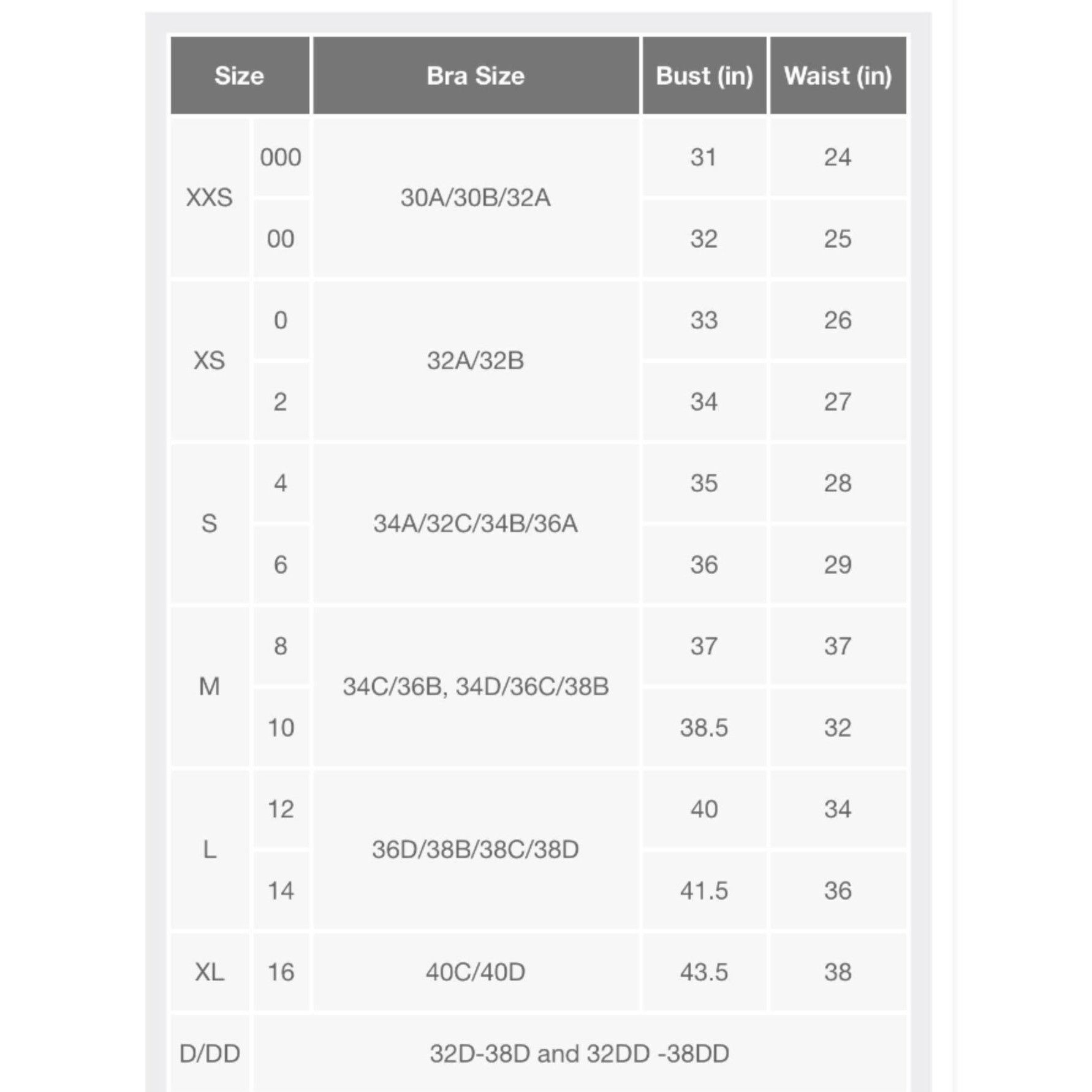The image size is (1092, 1092).
Task: Select the 34A/32C/34B/36A bra size cell
Action: click(476, 523)
